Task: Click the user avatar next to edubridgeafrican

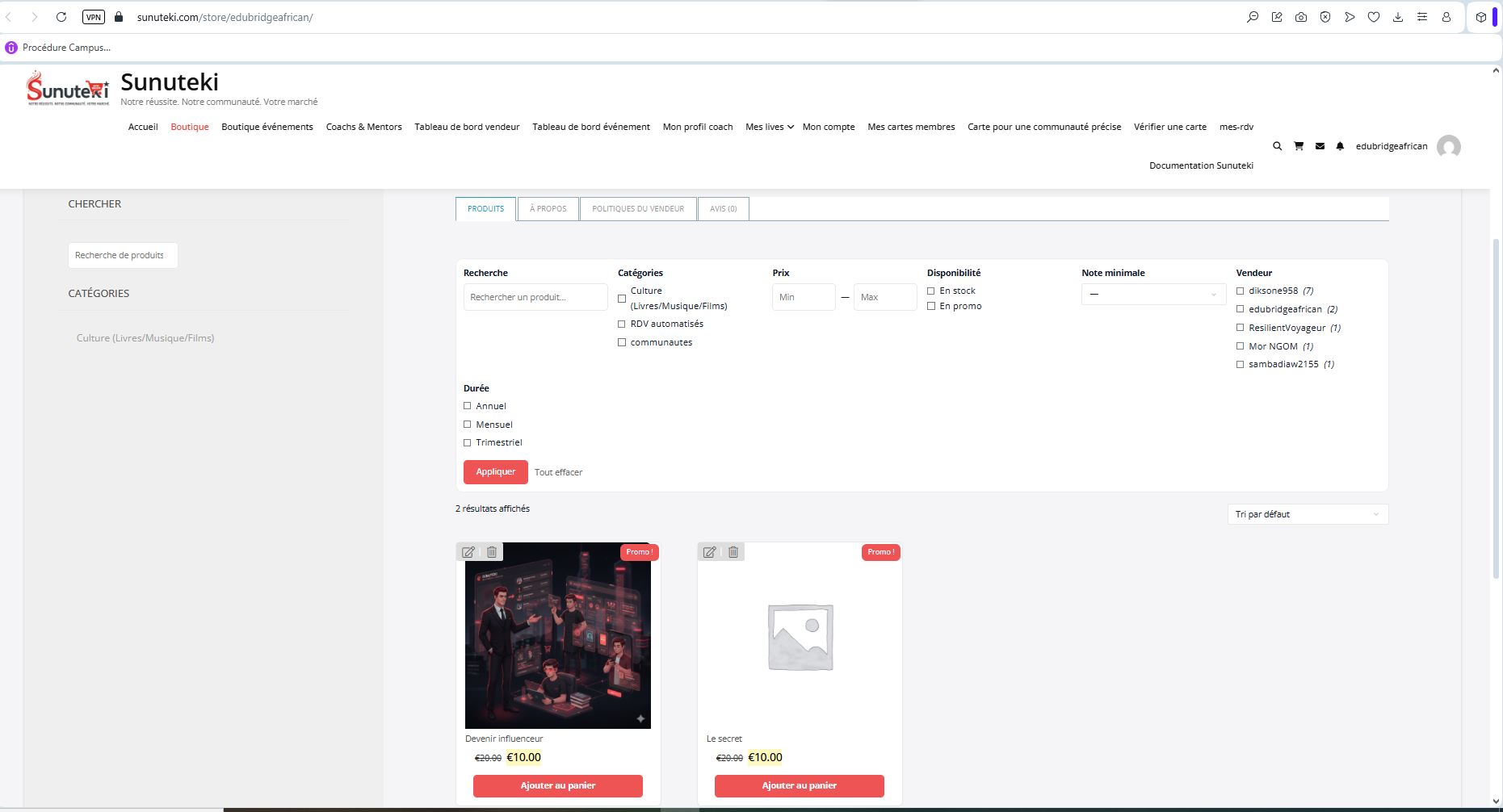Action: (1448, 147)
